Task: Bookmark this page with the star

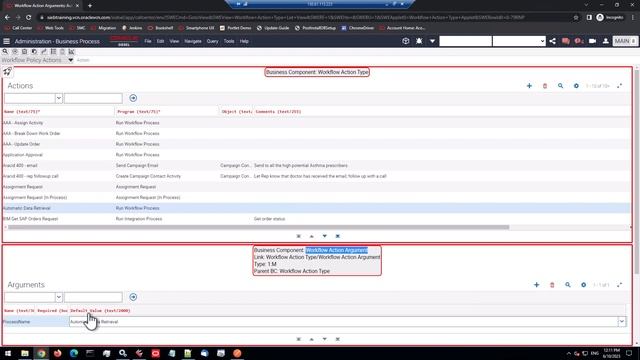Action: pyautogui.click(x=576, y=18)
